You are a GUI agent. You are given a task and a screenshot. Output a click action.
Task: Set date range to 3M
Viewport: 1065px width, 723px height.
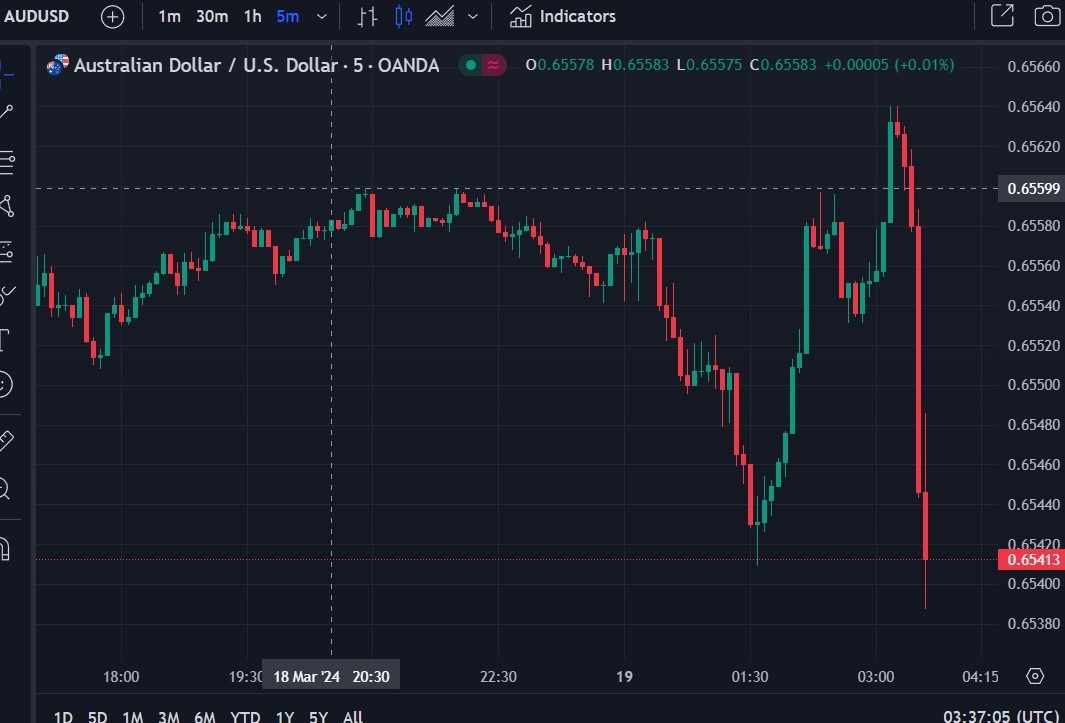click(x=168, y=717)
